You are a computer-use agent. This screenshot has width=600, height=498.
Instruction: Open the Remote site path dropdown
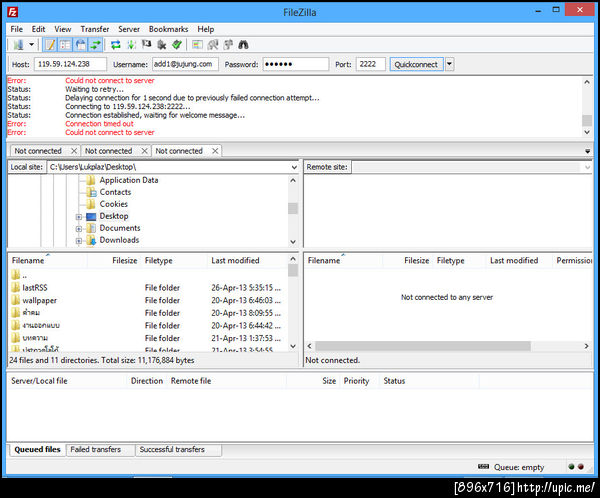(587, 167)
